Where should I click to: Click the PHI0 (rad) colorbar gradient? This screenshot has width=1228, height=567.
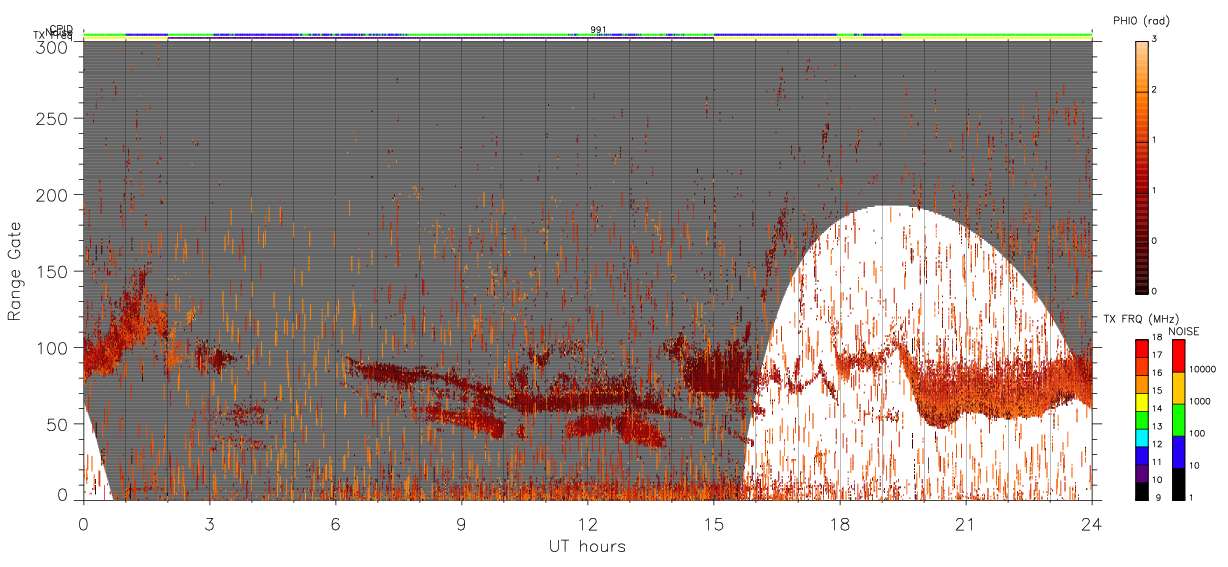(1142, 166)
